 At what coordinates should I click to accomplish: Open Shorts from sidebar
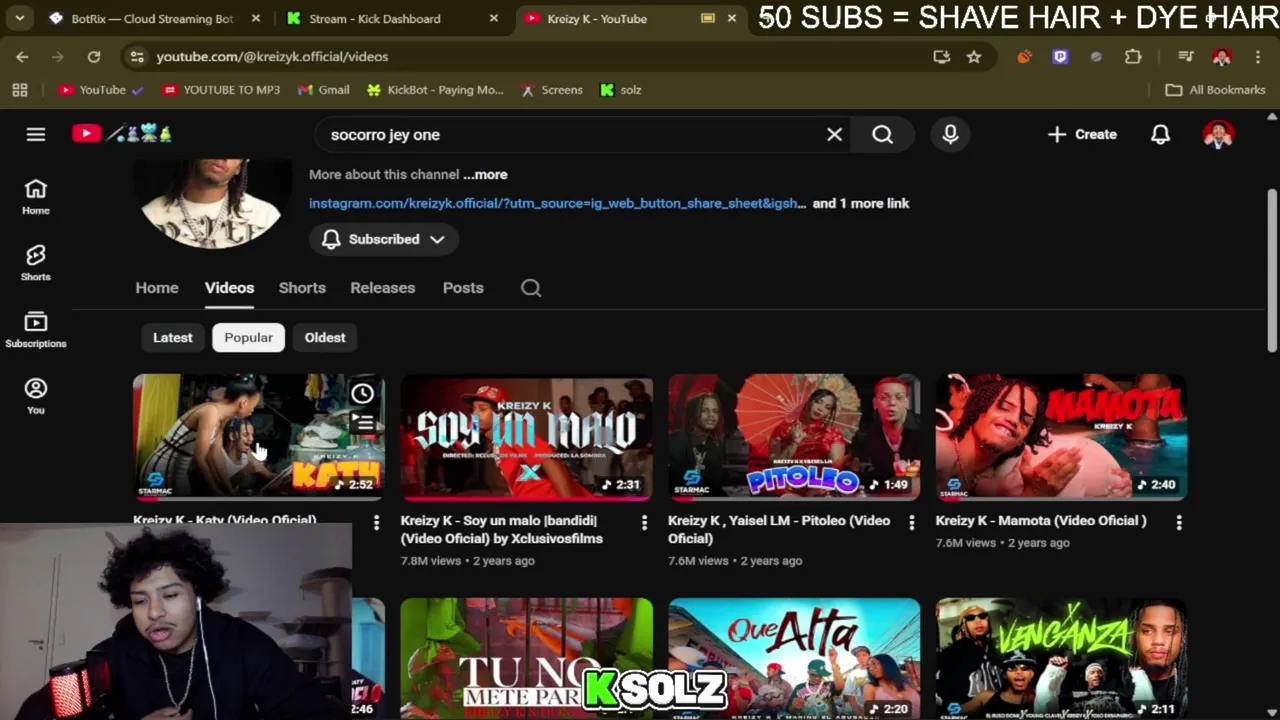coord(36,263)
